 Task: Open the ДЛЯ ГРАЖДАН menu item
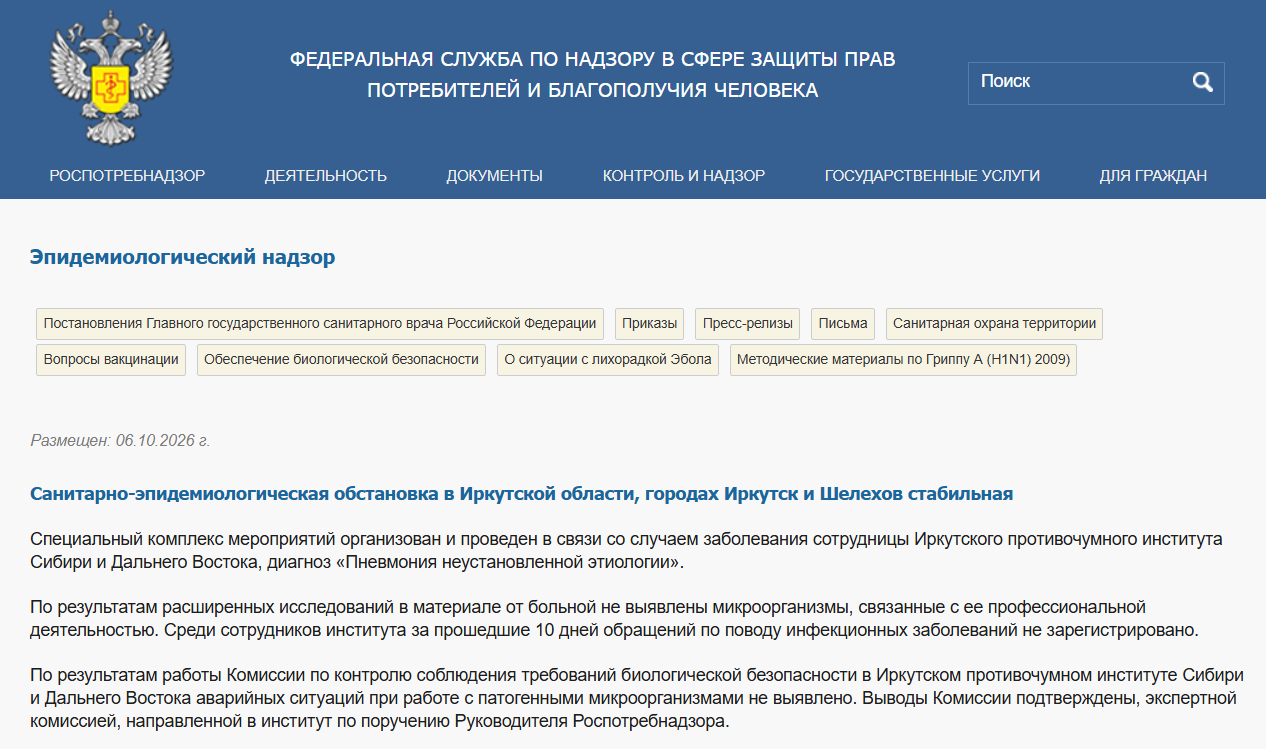(1153, 176)
